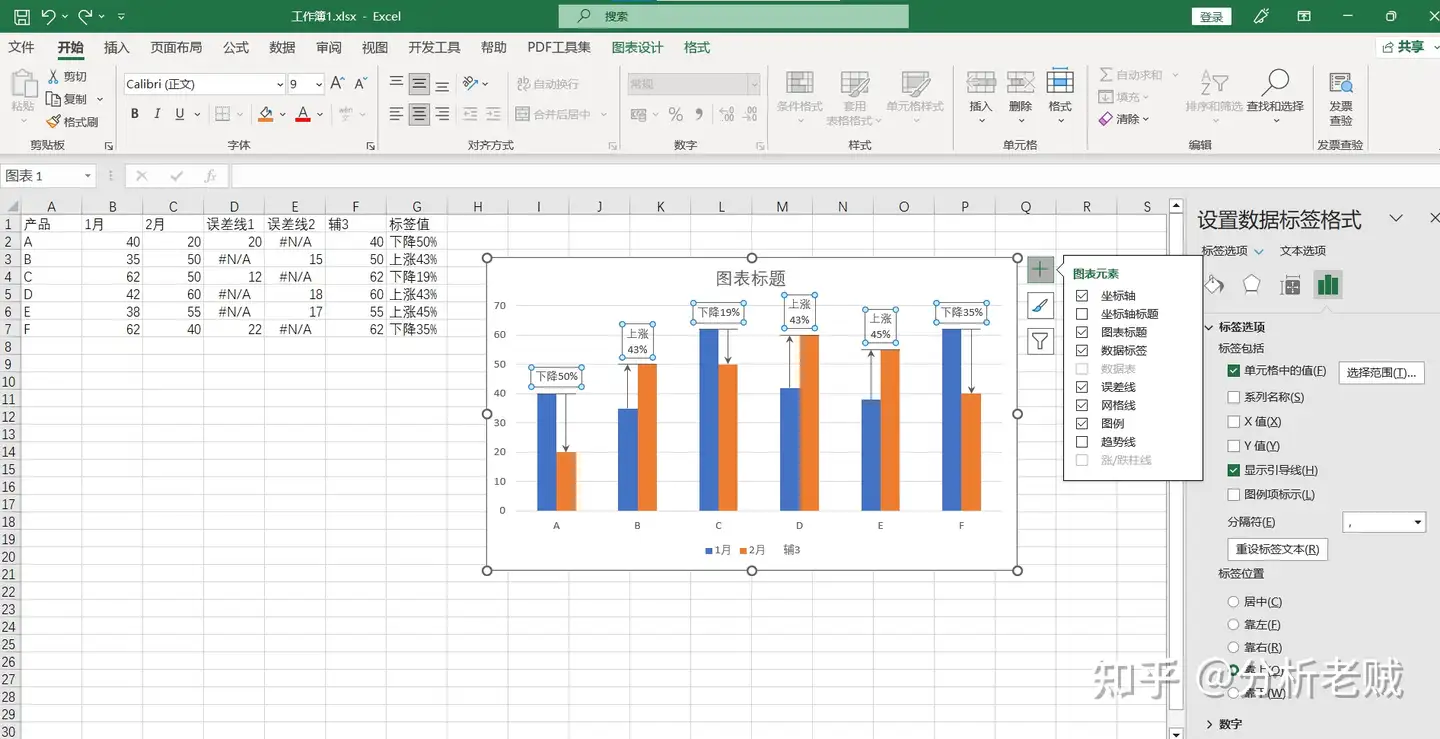The width and height of the screenshot is (1440, 739).
Task: Click the Decrease Font Size icon
Action: point(361,84)
